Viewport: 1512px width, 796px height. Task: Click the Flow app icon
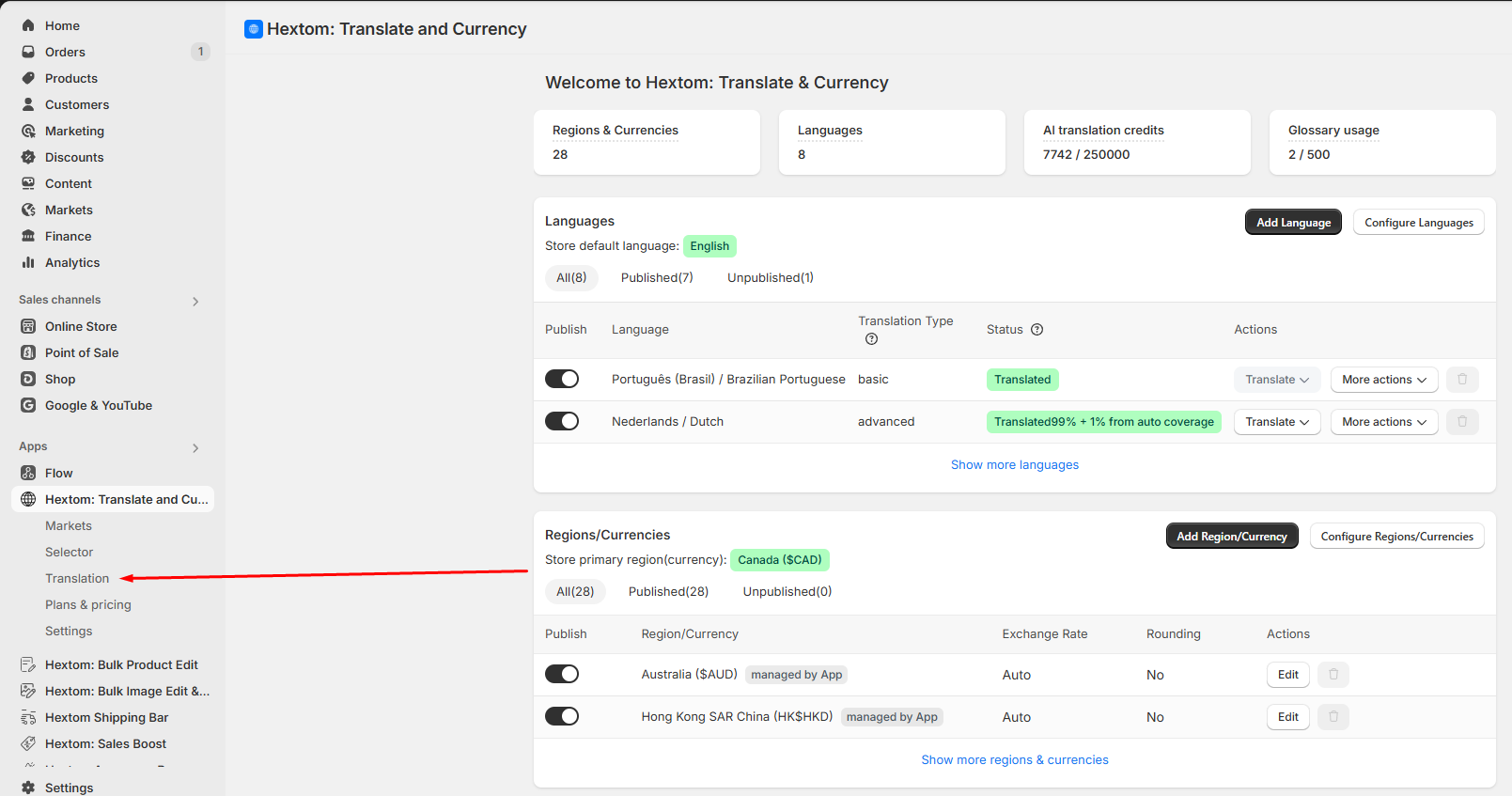(x=28, y=473)
